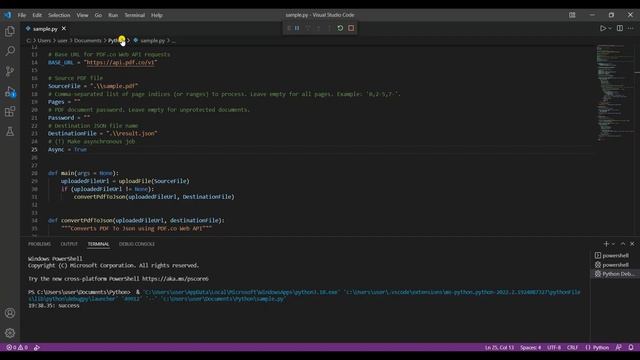Switch to the Debug Console tab
Image resolution: width=640 pixels, height=360 pixels.
pyautogui.click(x=137, y=244)
